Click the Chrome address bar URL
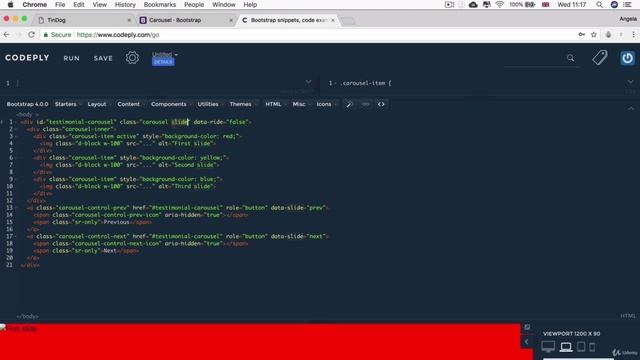This screenshot has height=360, width=640. coord(118,35)
